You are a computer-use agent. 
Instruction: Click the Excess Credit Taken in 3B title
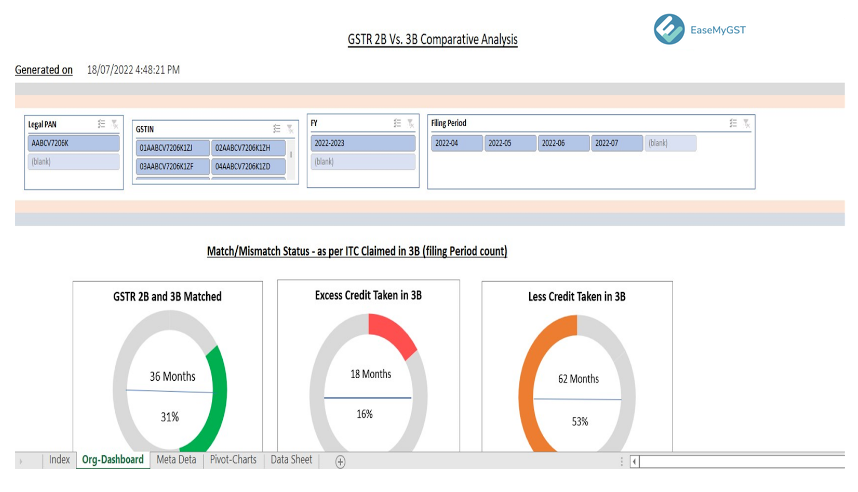click(x=368, y=296)
